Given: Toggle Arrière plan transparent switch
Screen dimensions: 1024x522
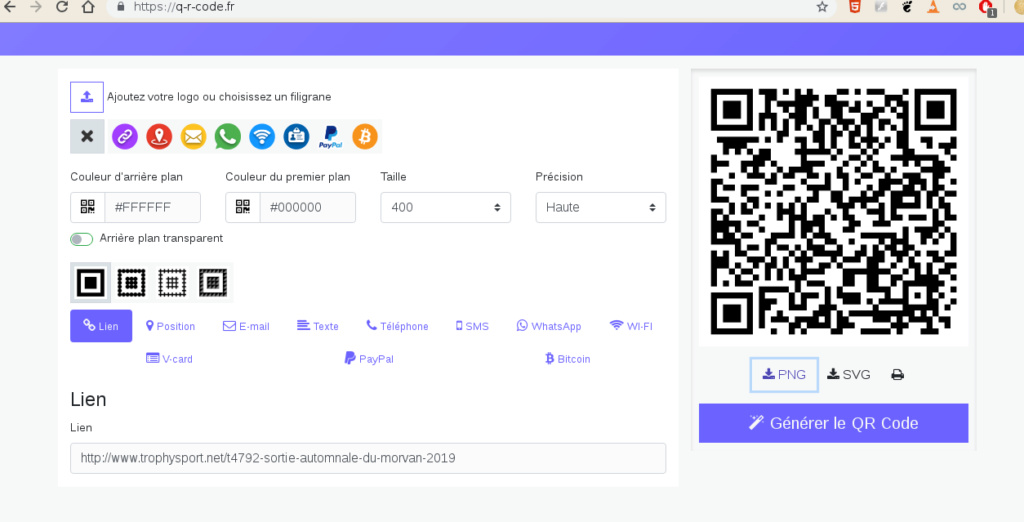Looking at the screenshot, I should (82, 239).
